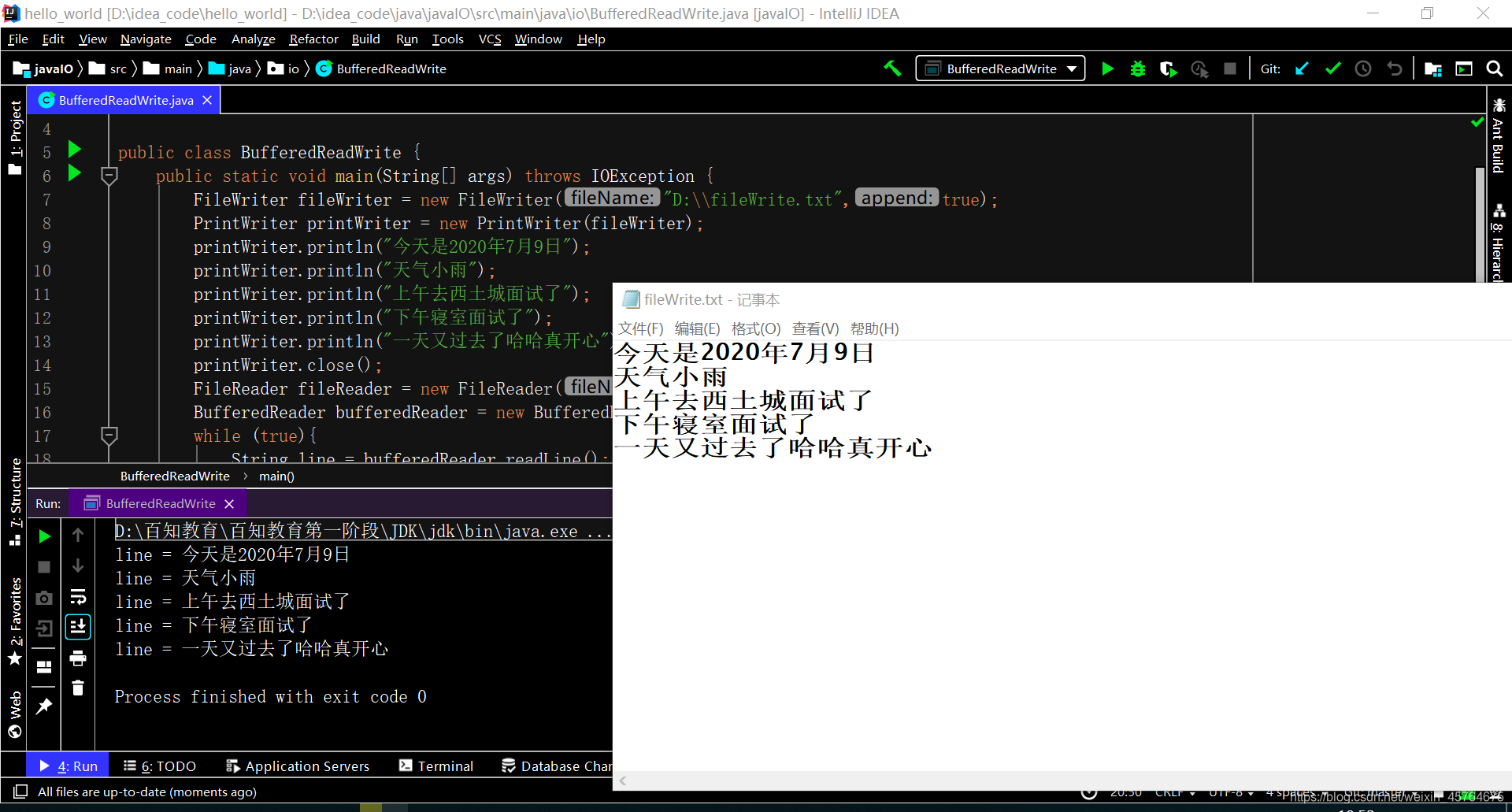Close BufferedReadWrite Run tab
This screenshot has width=1512, height=812.
click(229, 503)
